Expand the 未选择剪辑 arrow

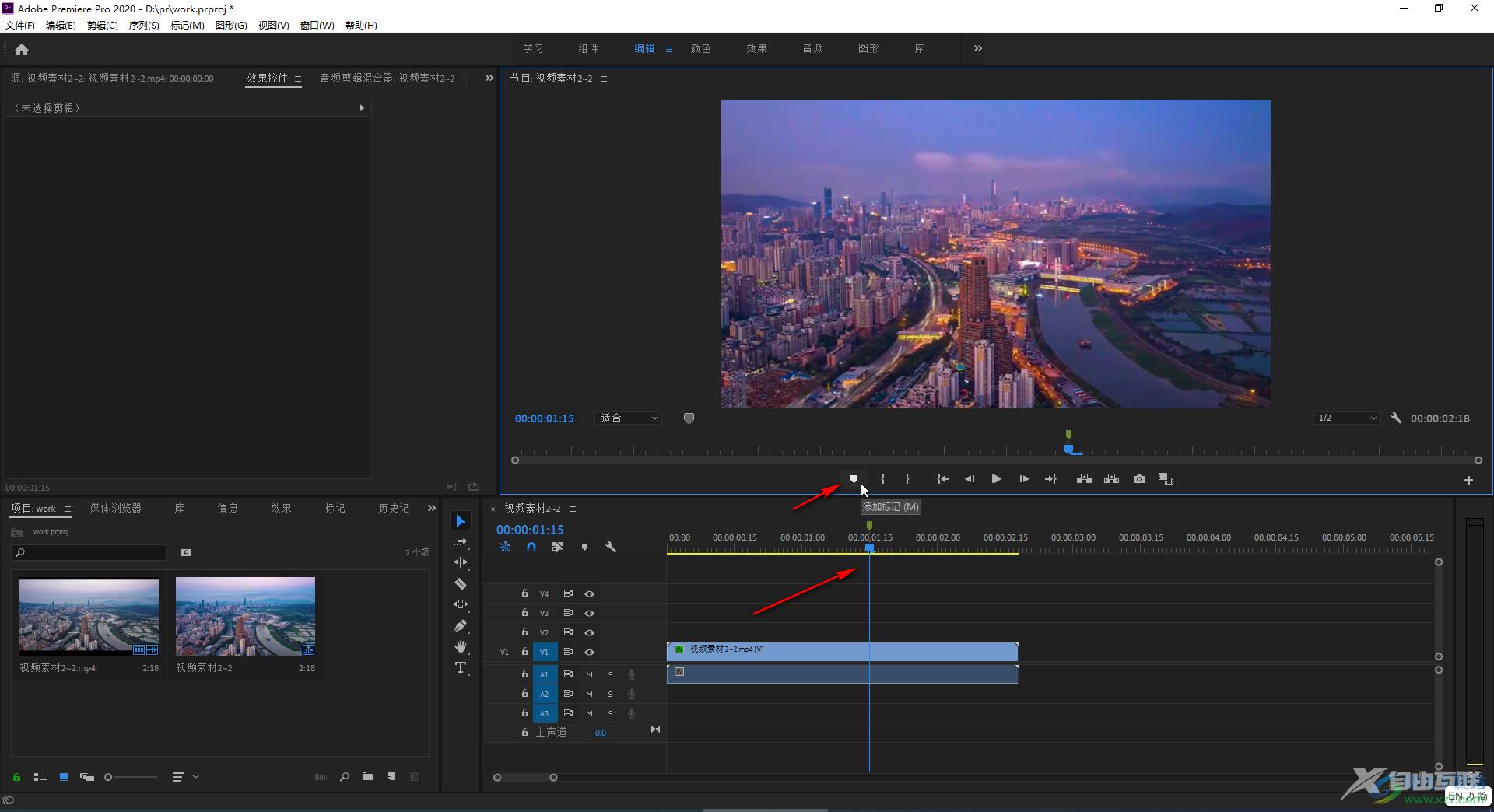(362, 108)
